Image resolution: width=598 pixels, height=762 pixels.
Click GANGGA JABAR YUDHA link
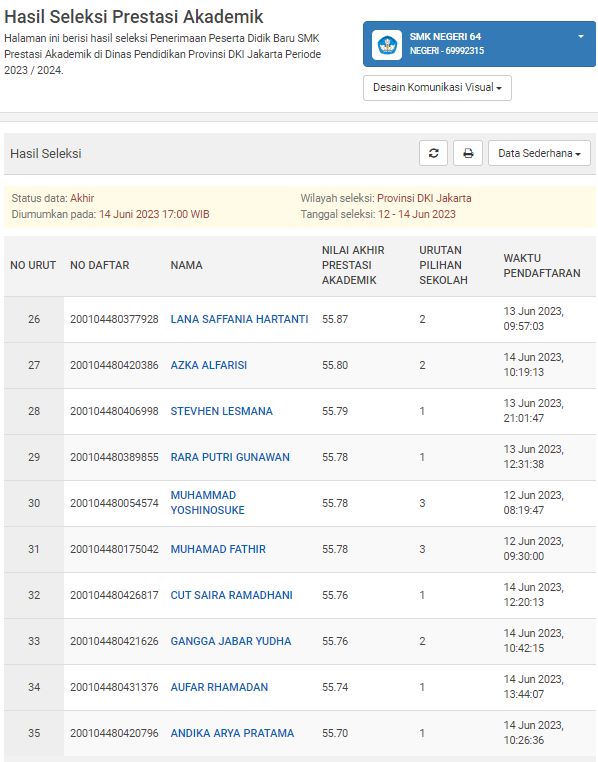pyautogui.click(x=231, y=641)
